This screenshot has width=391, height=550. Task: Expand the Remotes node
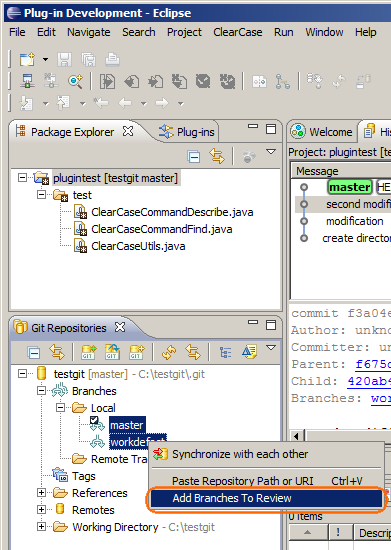[x=41, y=510]
